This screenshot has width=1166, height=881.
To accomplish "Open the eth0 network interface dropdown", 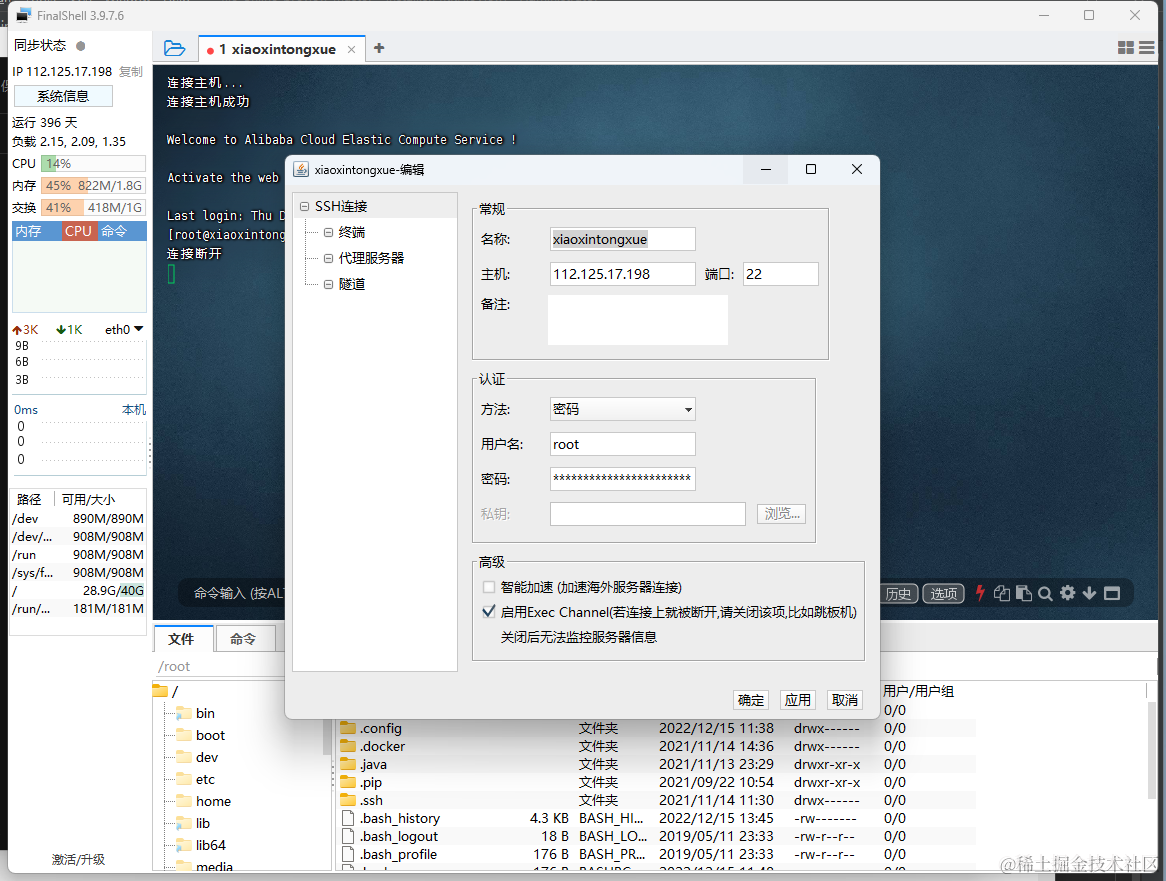I will click(123, 329).
